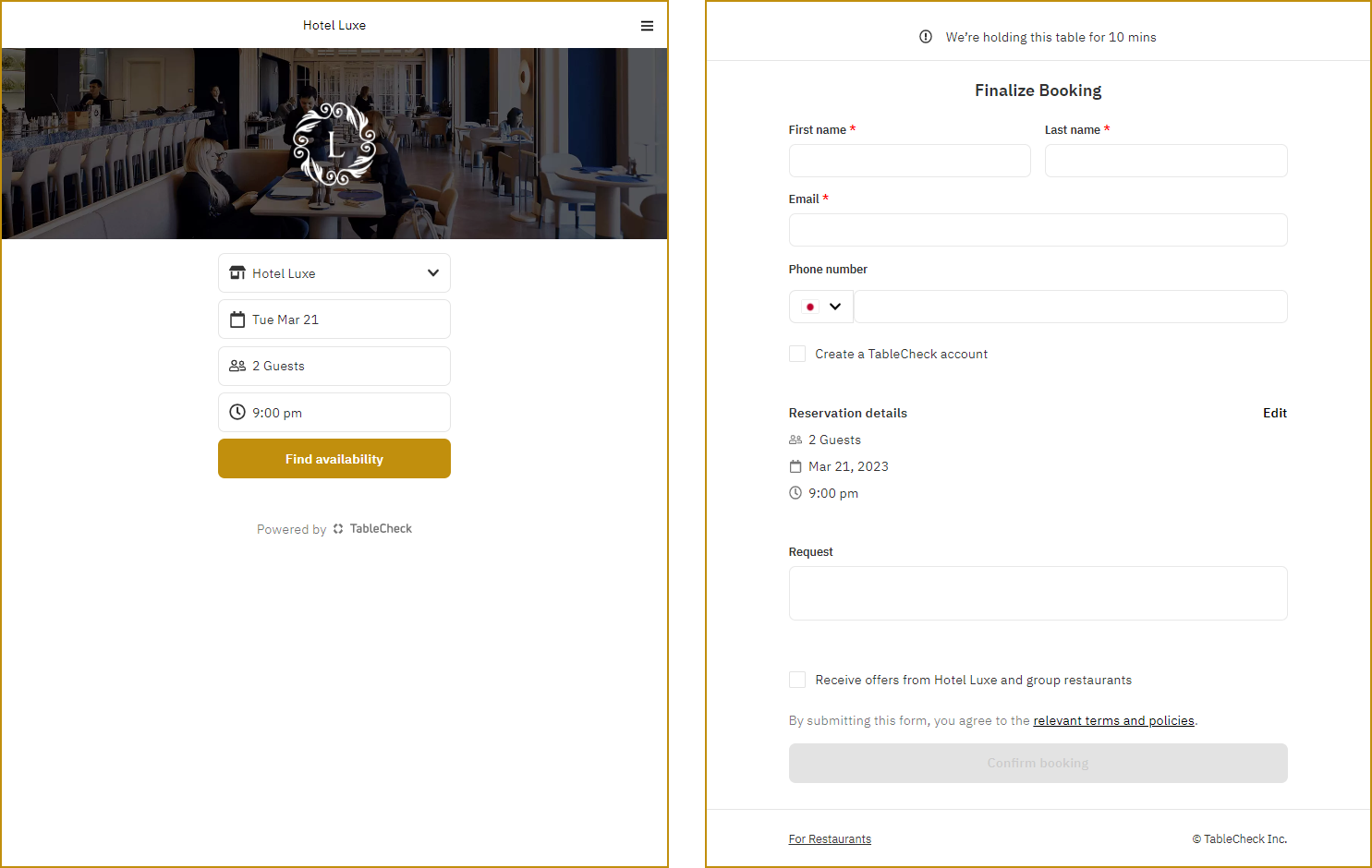Open the 9:00 pm time selector

[x=334, y=412]
